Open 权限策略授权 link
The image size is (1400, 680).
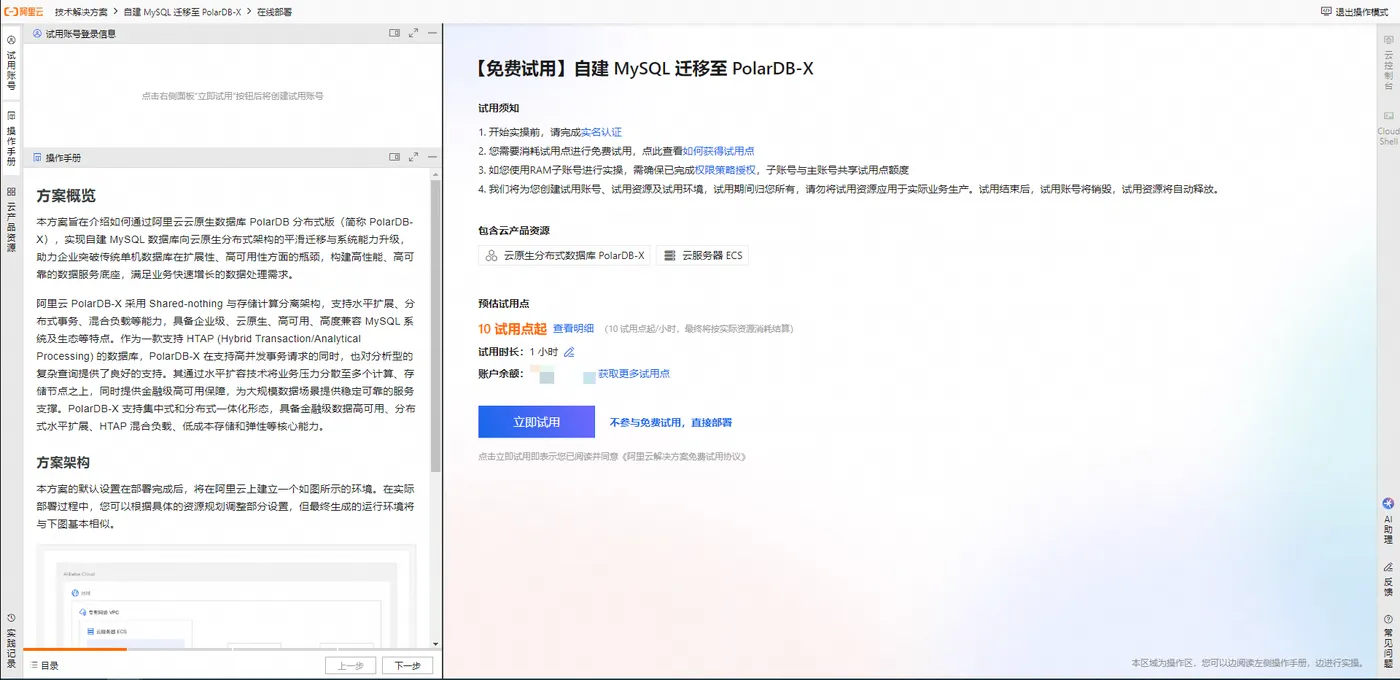click(725, 170)
